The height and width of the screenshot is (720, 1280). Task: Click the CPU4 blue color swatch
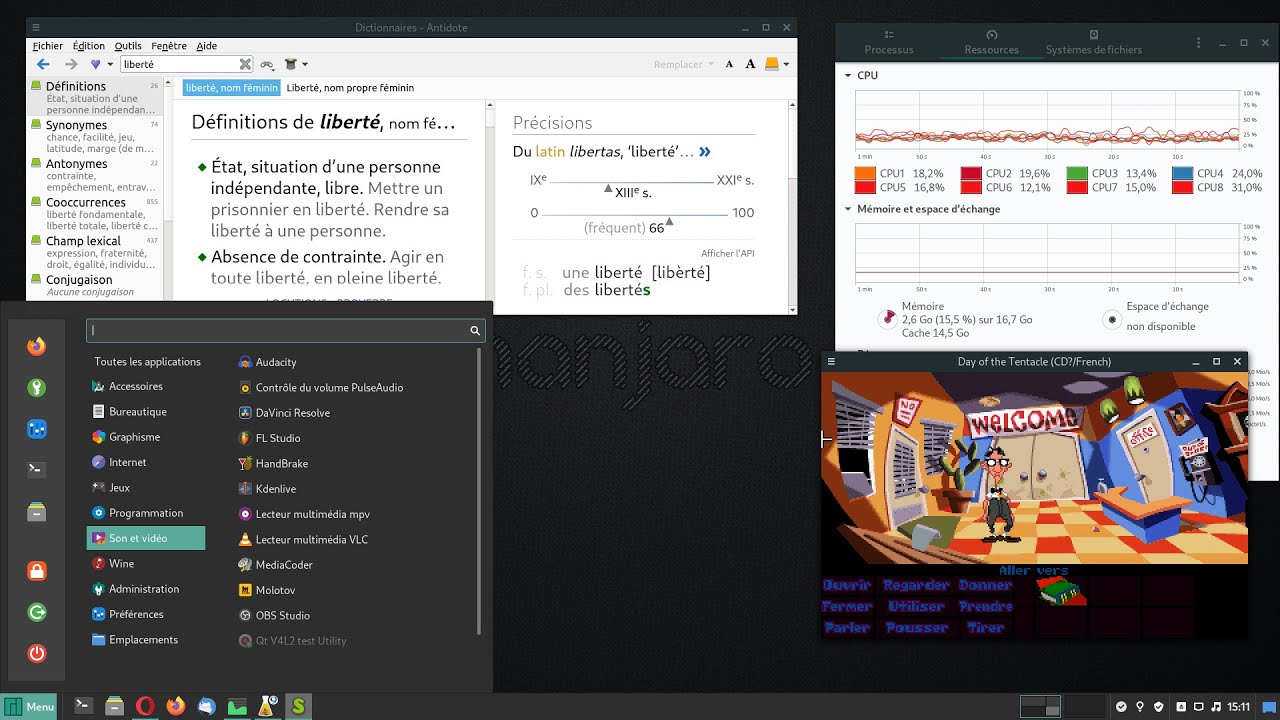coord(1181,174)
